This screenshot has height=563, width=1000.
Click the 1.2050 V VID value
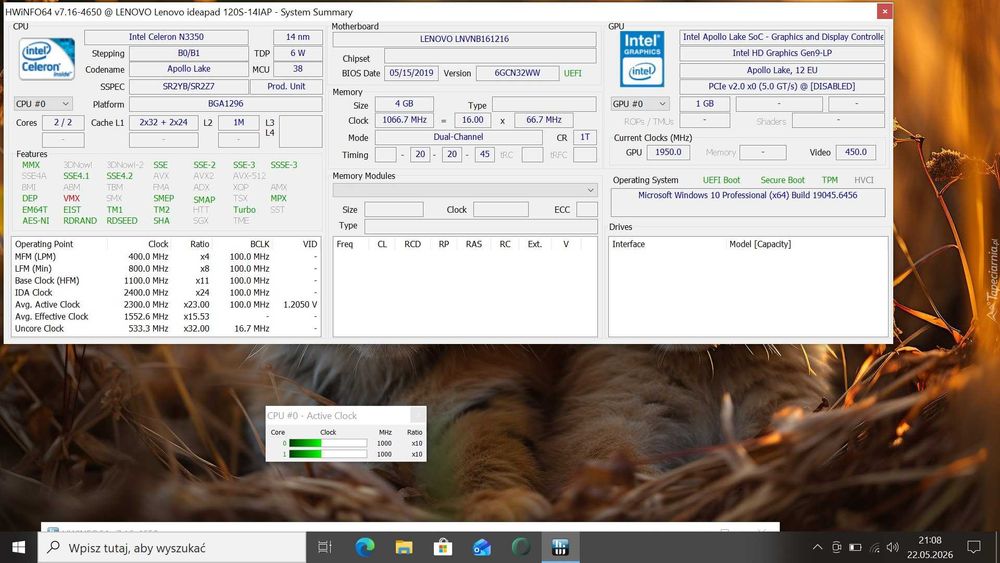(x=300, y=304)
